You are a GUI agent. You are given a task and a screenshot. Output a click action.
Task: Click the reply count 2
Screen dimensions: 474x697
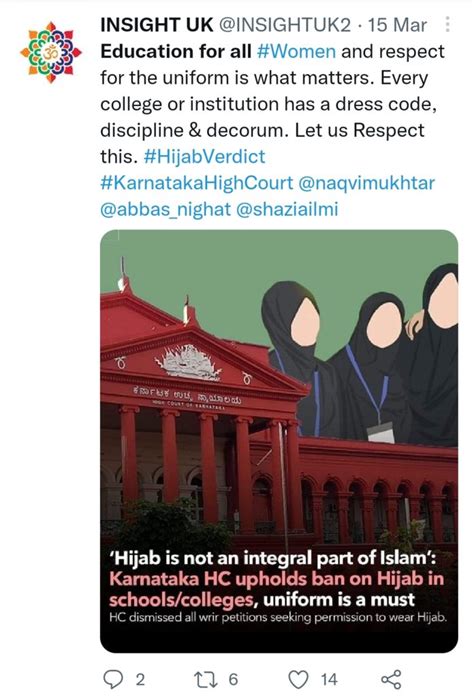click(x=140, y=680)
